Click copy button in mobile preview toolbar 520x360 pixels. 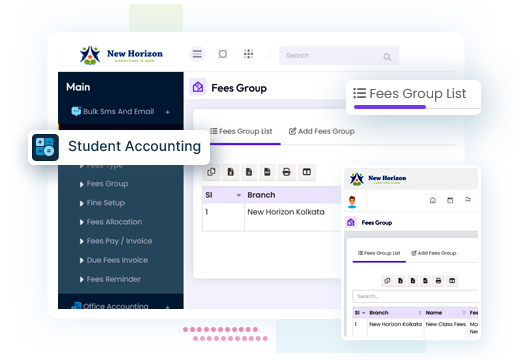(x=387, y=281)
